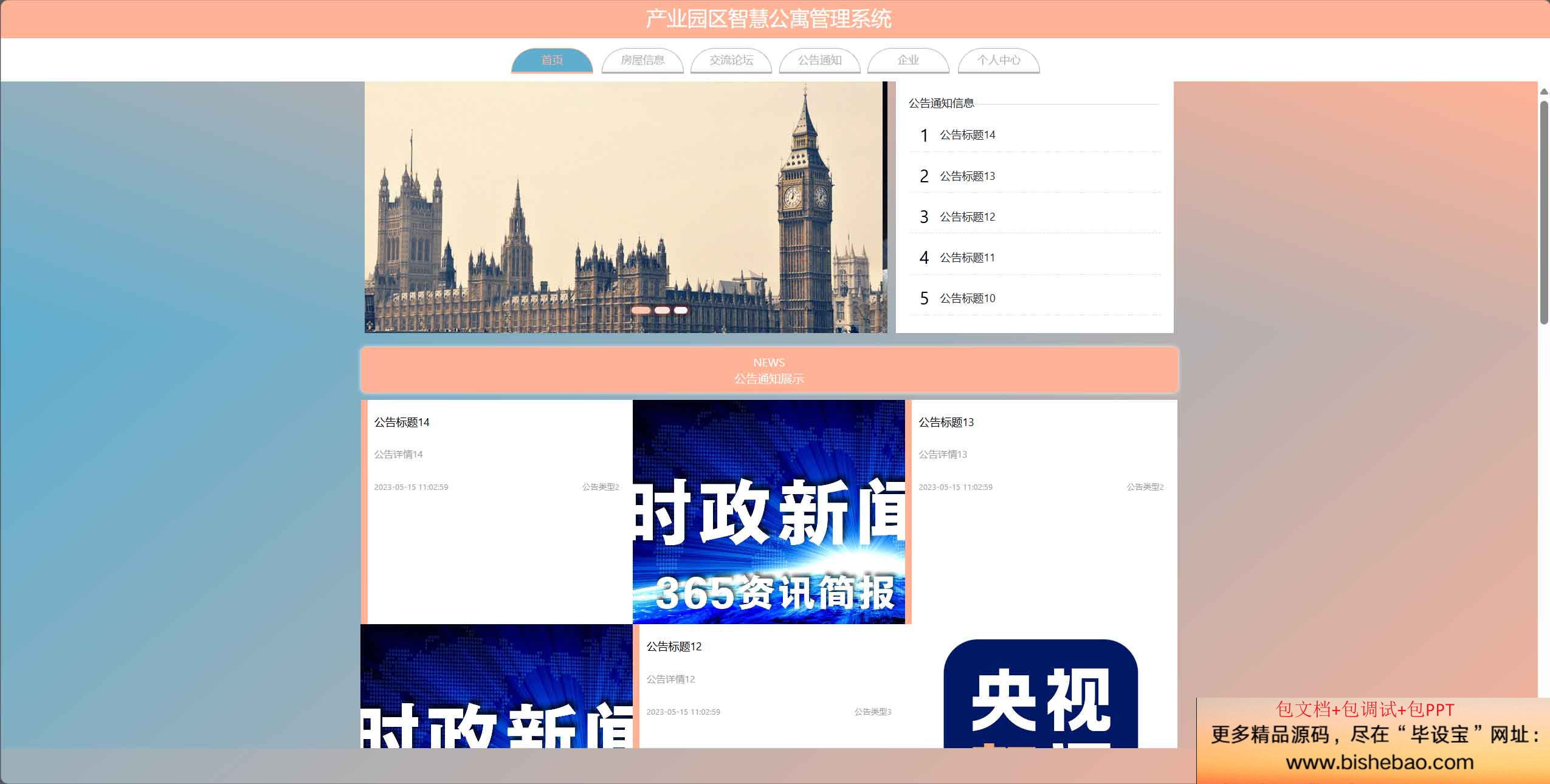
Task: Click the 产业园区智慧公寓管理系统 header title
Action: pos(769,19)
